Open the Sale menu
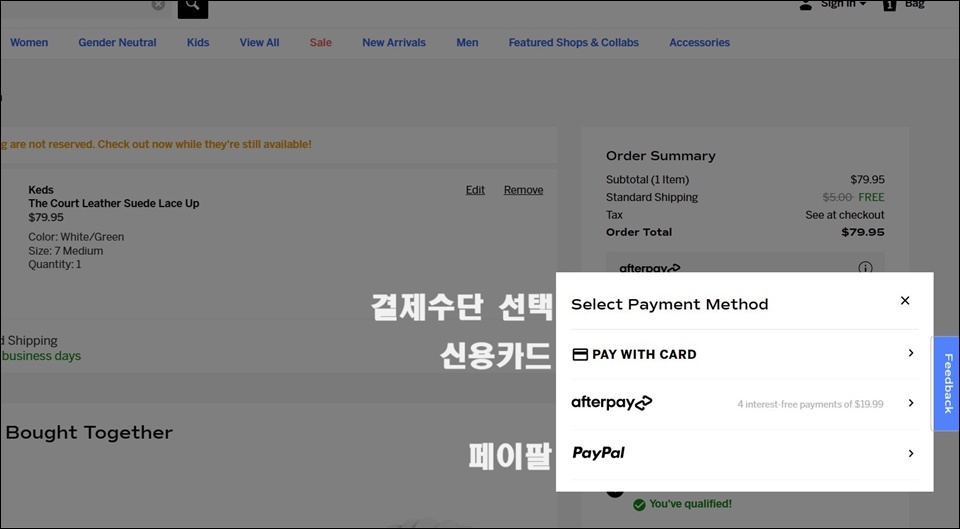960x529 pixels. [x=320, y=43]
